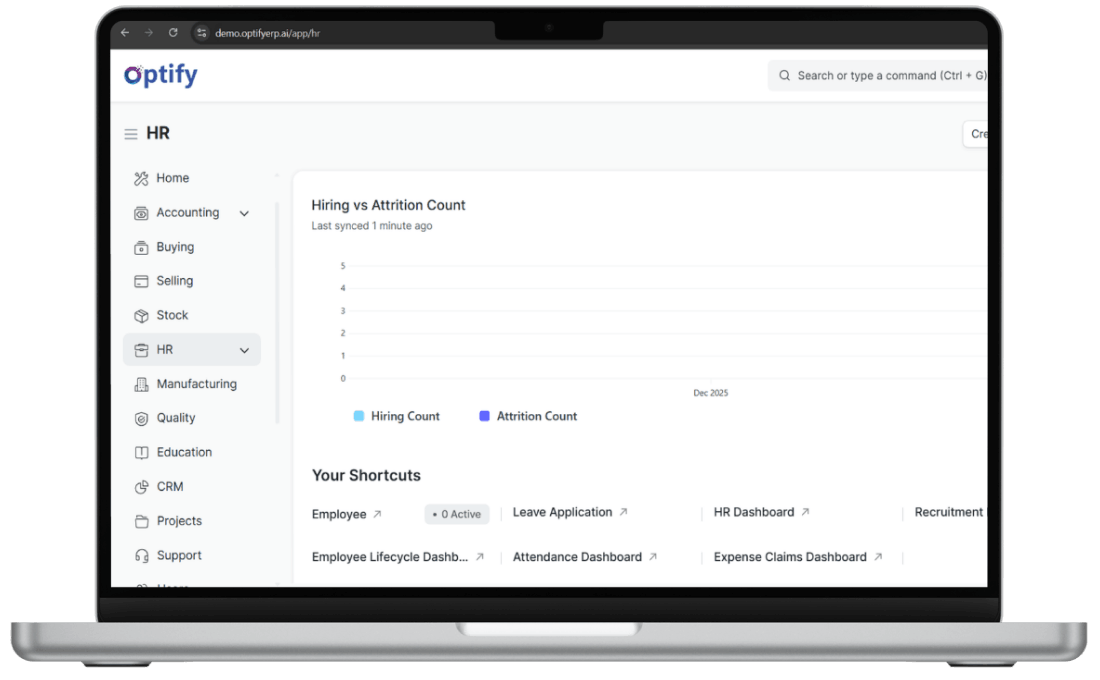Screen dimensions: 1100x680
Task: Expand the Accounting submenu chevron
Action: [244, 213]
